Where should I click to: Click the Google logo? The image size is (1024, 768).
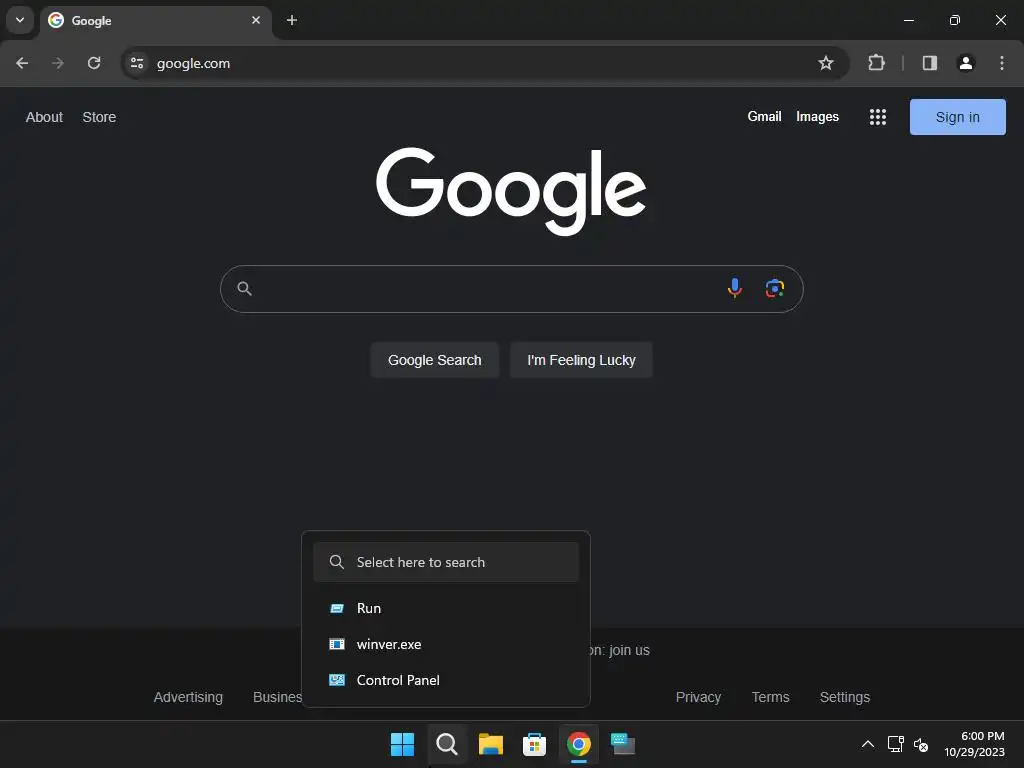point(511,191)
